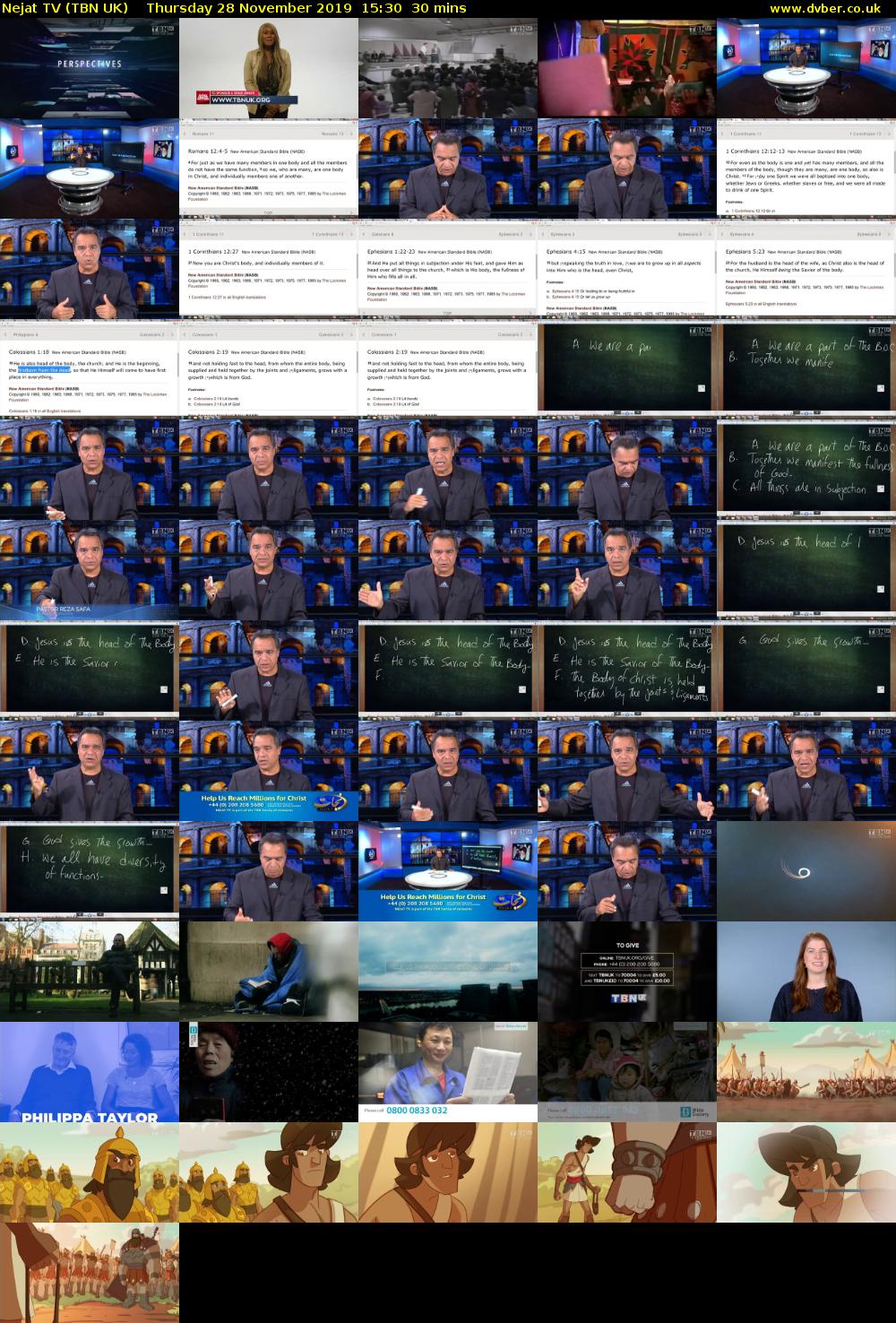Open the white swirl logo thumbnail
The height and width of the screenshot is (1323, 896).
[x=806, y=870]
